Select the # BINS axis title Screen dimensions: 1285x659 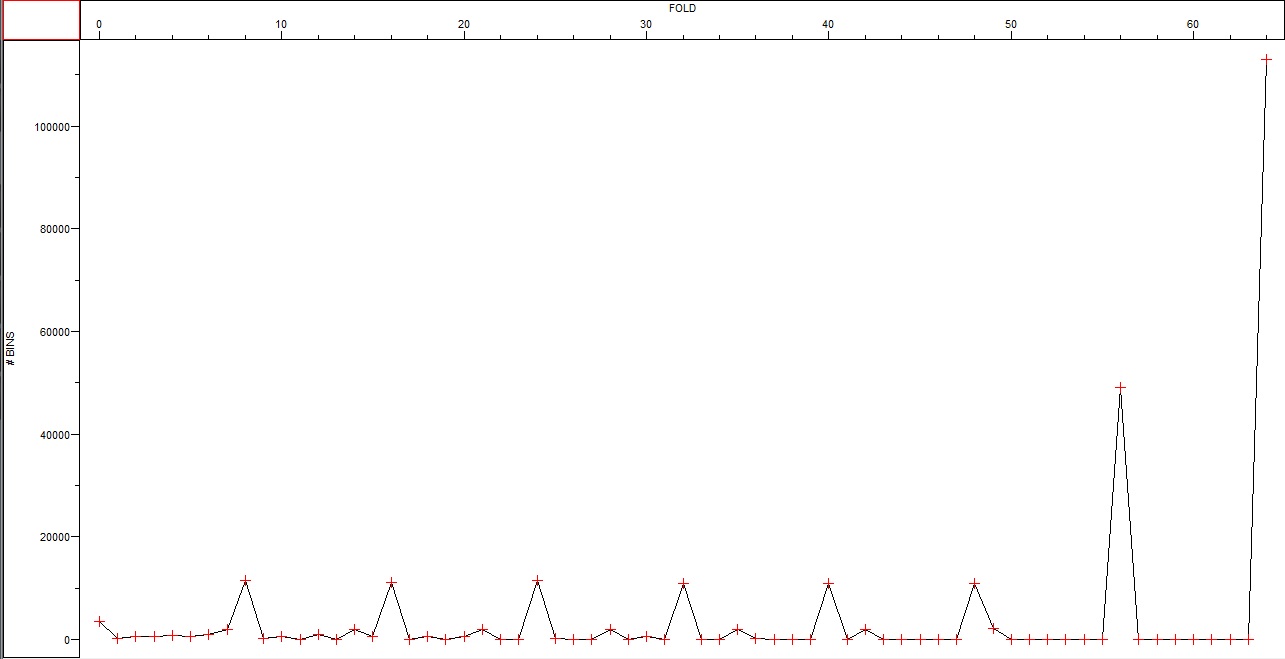[x=11, y=347]
